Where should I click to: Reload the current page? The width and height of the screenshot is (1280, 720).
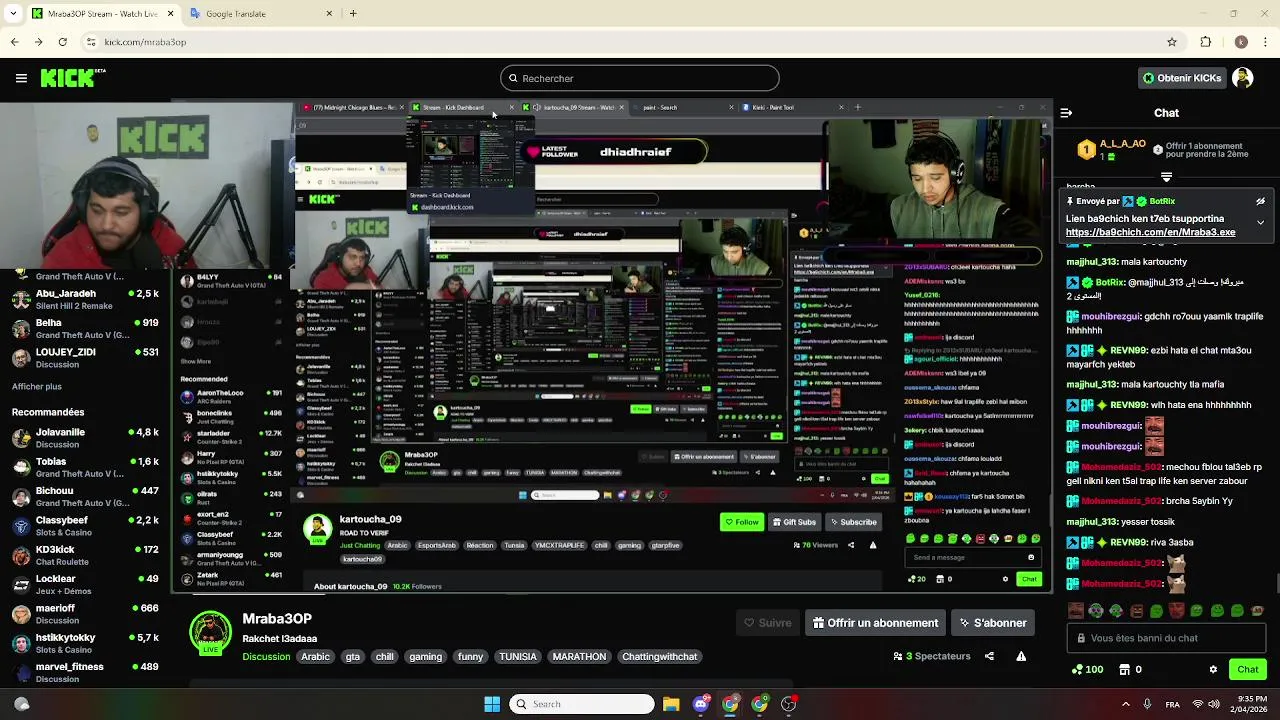click(62, 42)
